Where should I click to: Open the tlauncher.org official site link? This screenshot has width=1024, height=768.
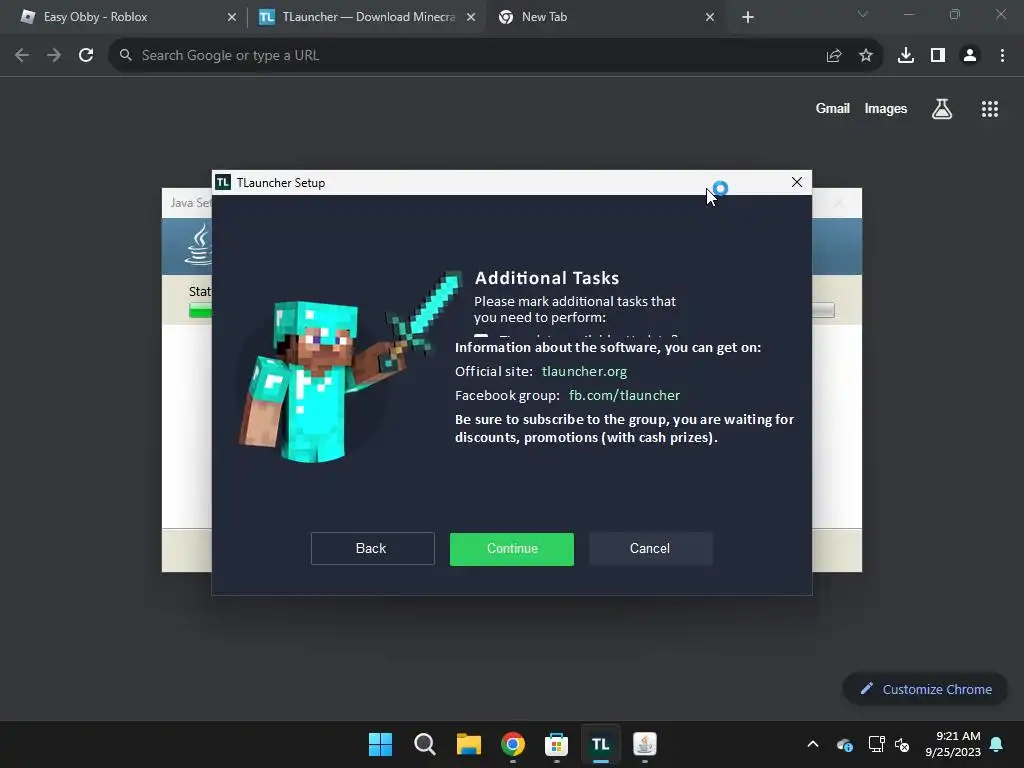584,372
